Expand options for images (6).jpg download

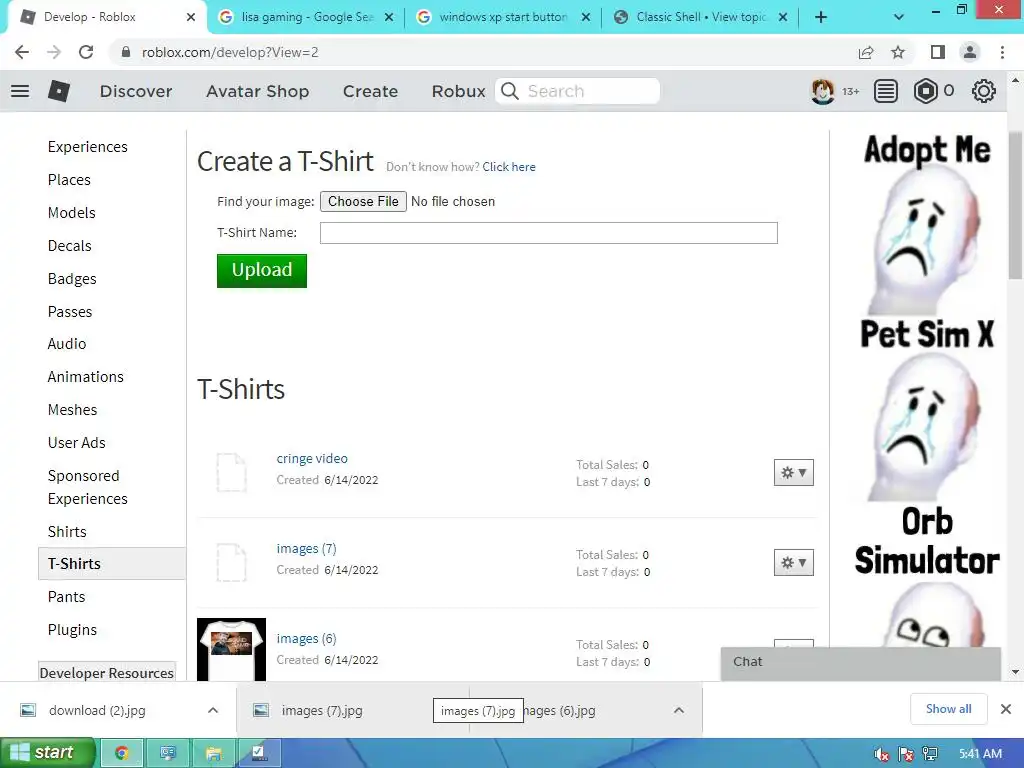[x=679, y=710]
